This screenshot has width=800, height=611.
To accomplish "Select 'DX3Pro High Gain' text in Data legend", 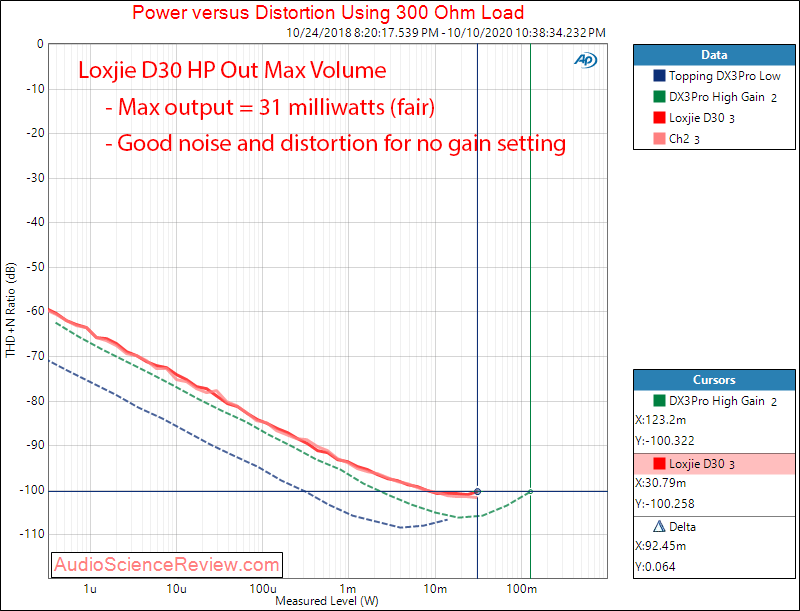I will (717, 97).
